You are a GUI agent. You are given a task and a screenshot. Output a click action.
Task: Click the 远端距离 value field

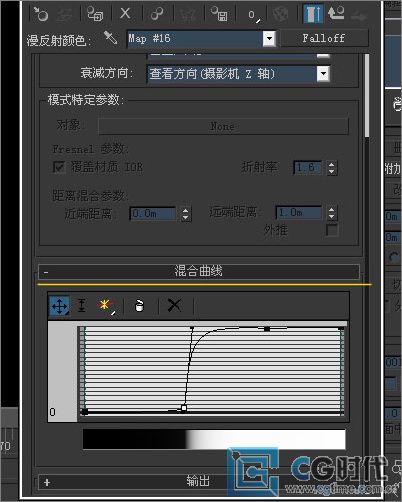coord(299,212)
